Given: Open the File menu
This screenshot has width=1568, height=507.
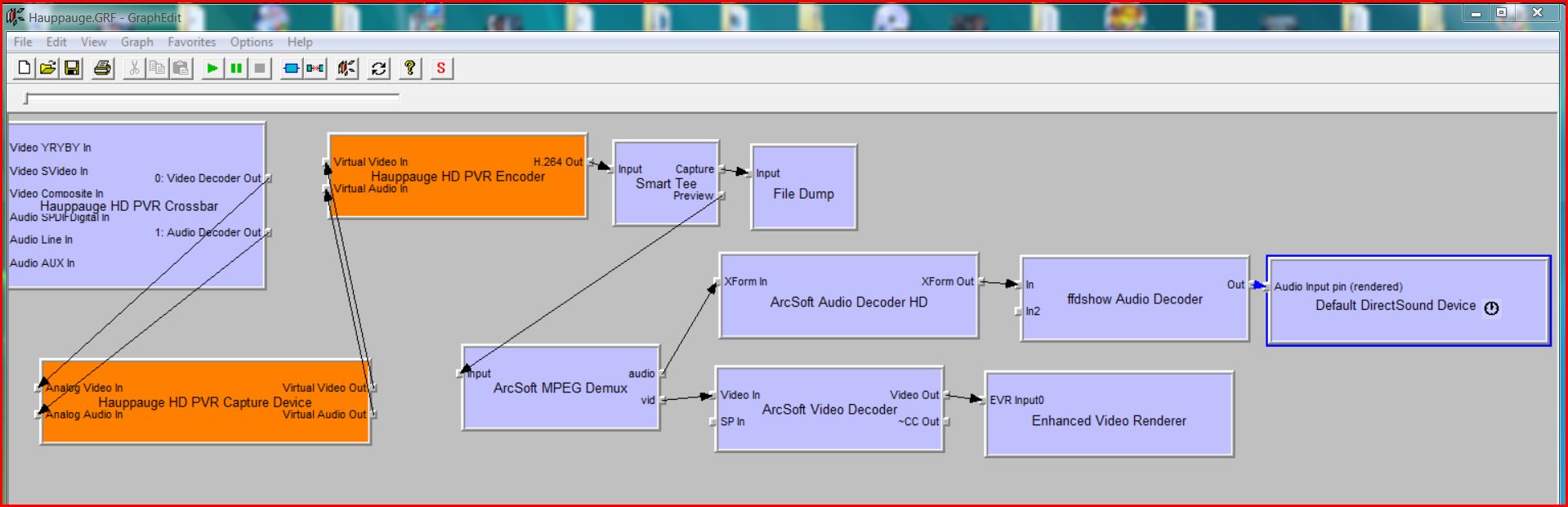Looking at the screenshot, I should [23, 42].
